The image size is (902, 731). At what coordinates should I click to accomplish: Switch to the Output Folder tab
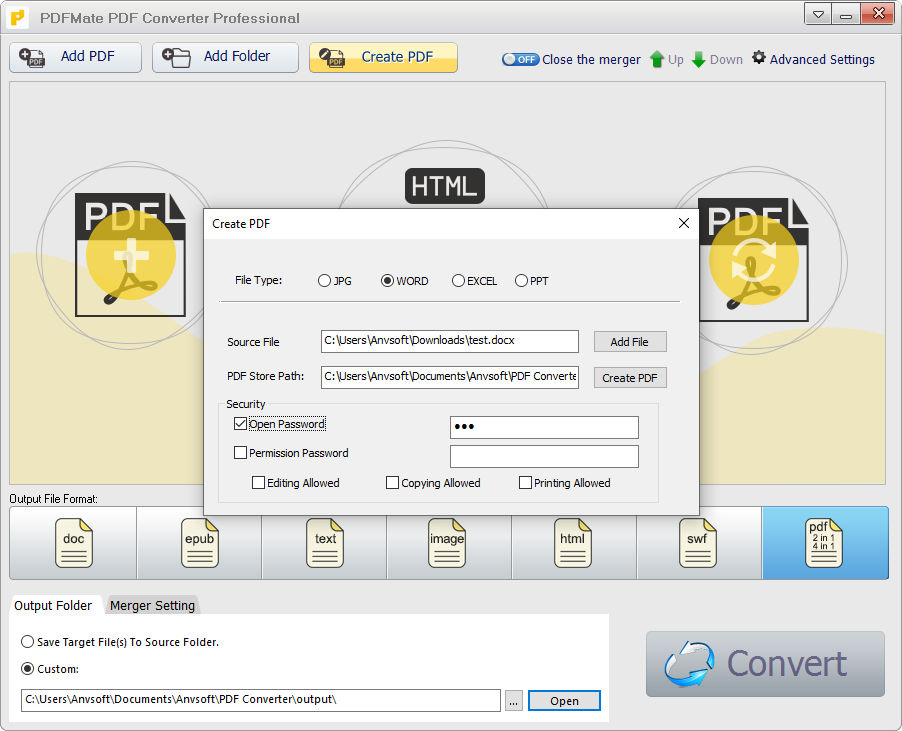(x=54, y=605)
